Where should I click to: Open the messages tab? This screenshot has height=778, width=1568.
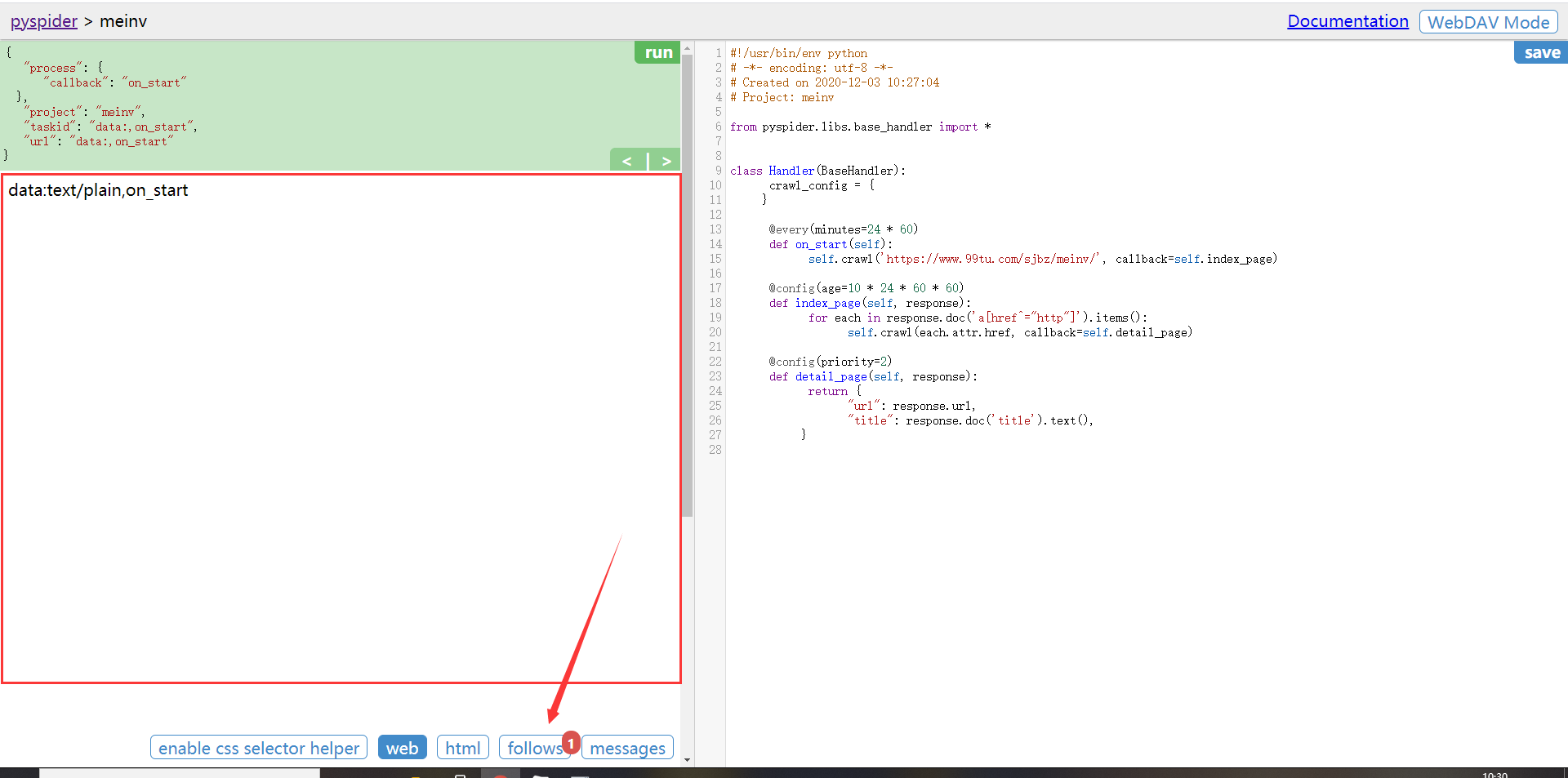627,748
